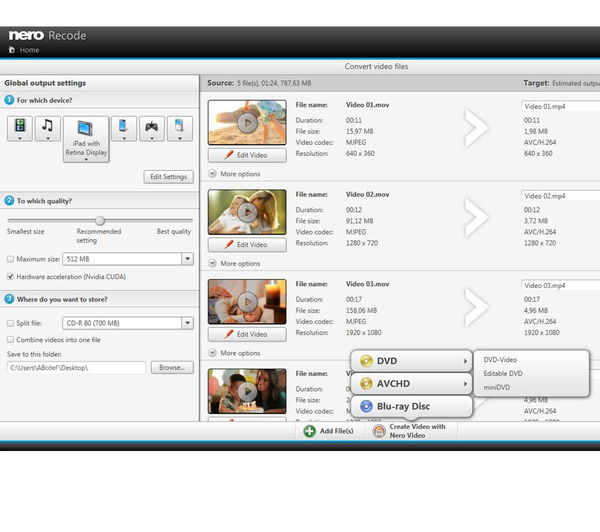Open the dropdown arrow under video device icon
The height and width of the screenshot is (532, 600).
tap(20, 138)
